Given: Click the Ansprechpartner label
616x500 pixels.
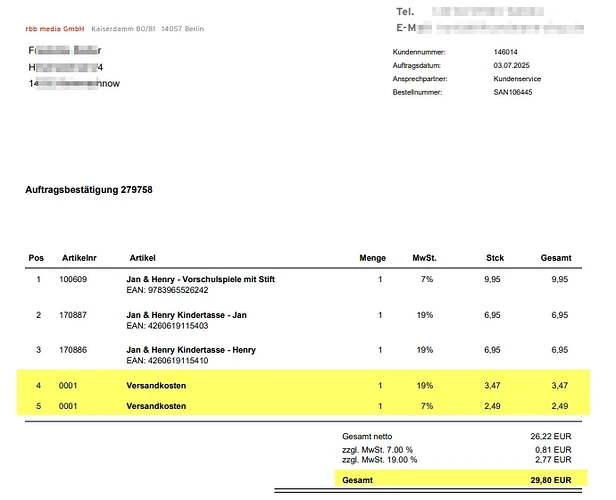Looking at the screenshot, I should (x=420, y=79).
